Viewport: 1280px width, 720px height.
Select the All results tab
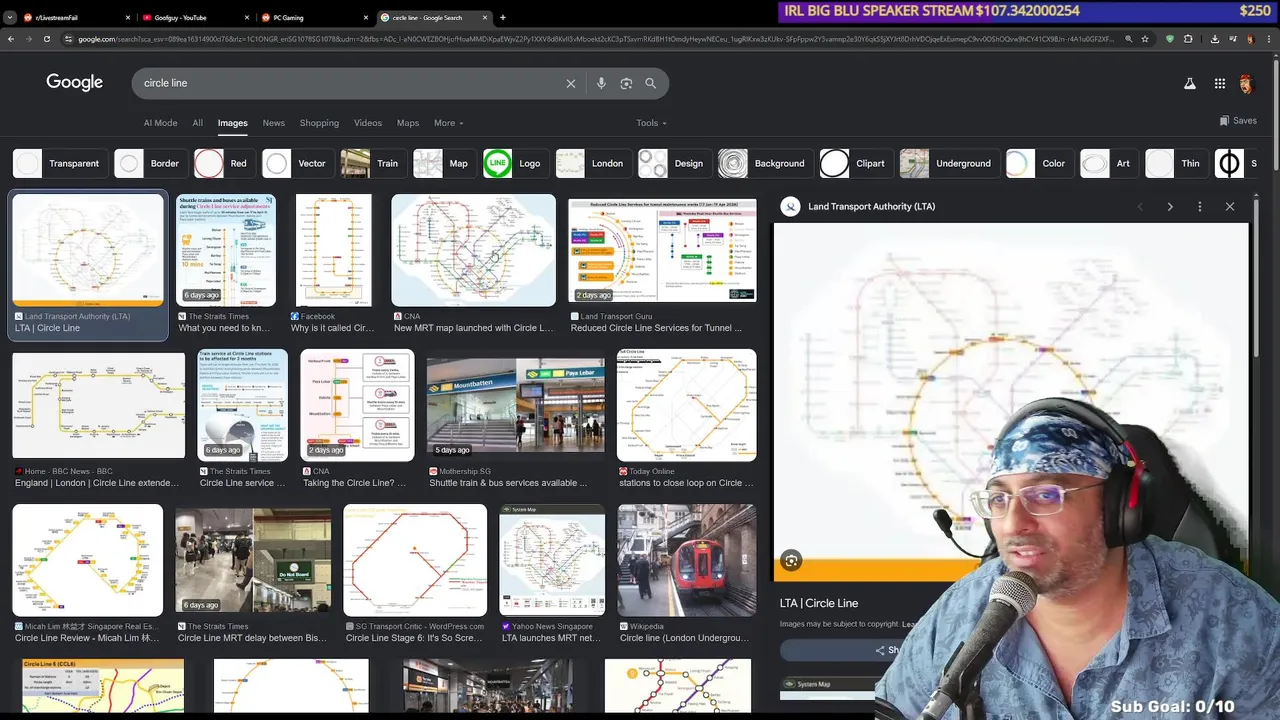[198, 123]
